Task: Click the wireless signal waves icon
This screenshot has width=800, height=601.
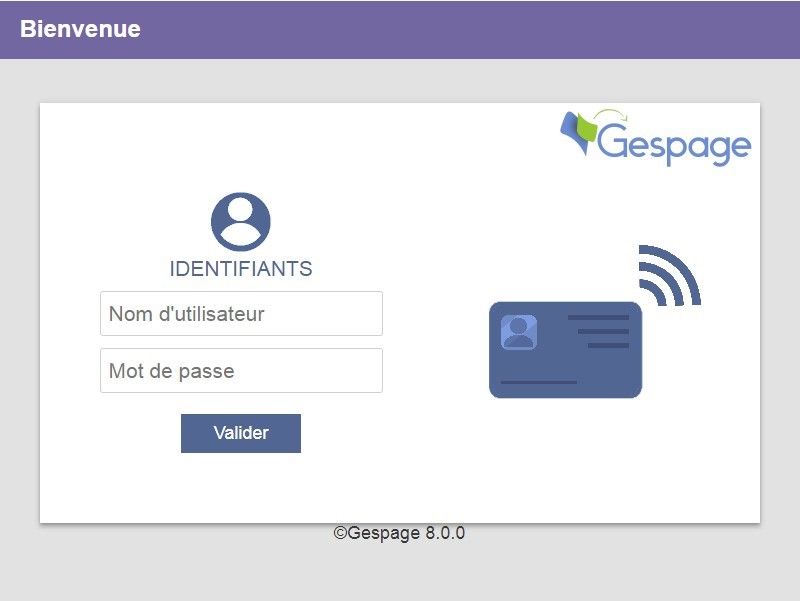Action: [x=668, y=275]
